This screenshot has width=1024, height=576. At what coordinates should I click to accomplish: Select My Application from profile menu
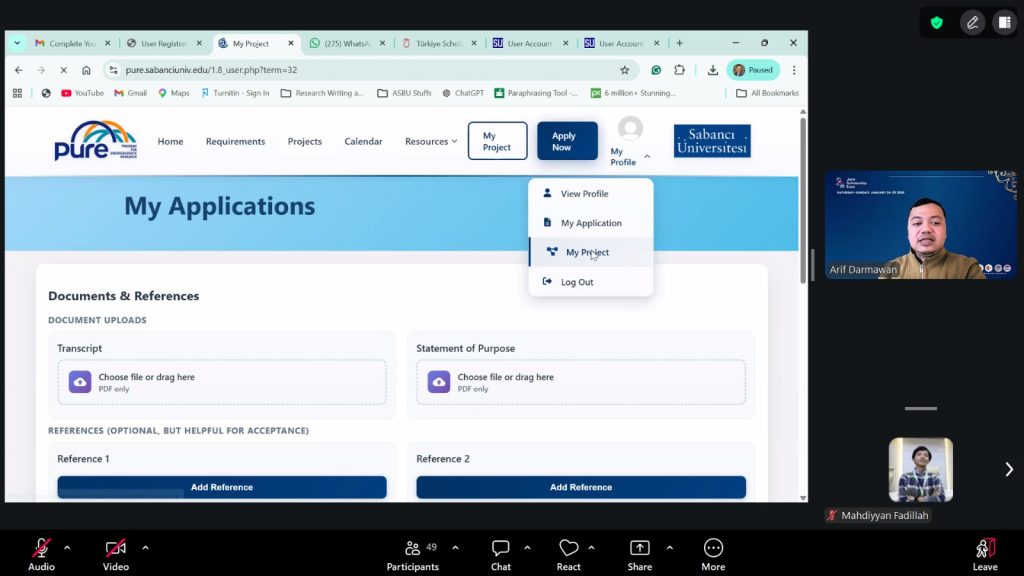(591, 223)
